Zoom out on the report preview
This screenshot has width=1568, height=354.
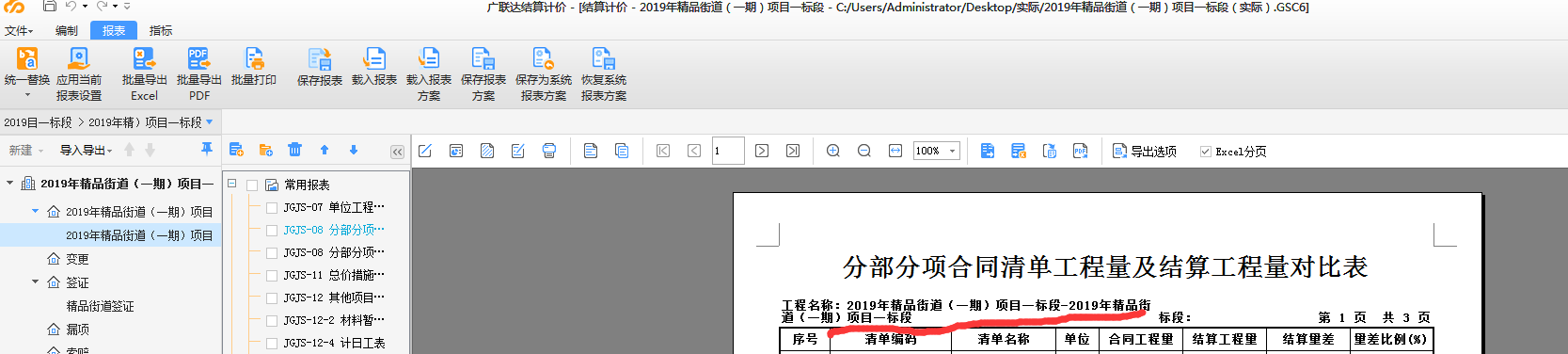tap(864, 151)
